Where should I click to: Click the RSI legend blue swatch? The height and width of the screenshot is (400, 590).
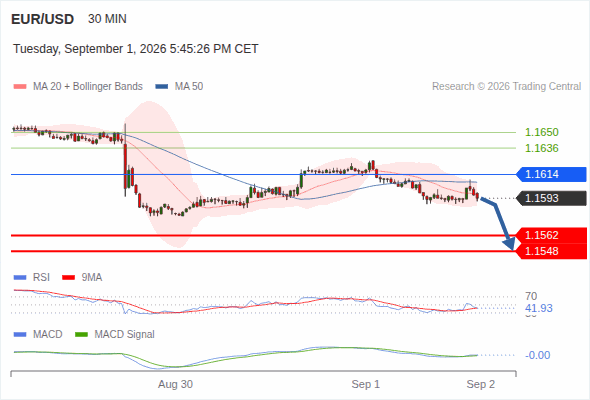[x=20, y=278]
